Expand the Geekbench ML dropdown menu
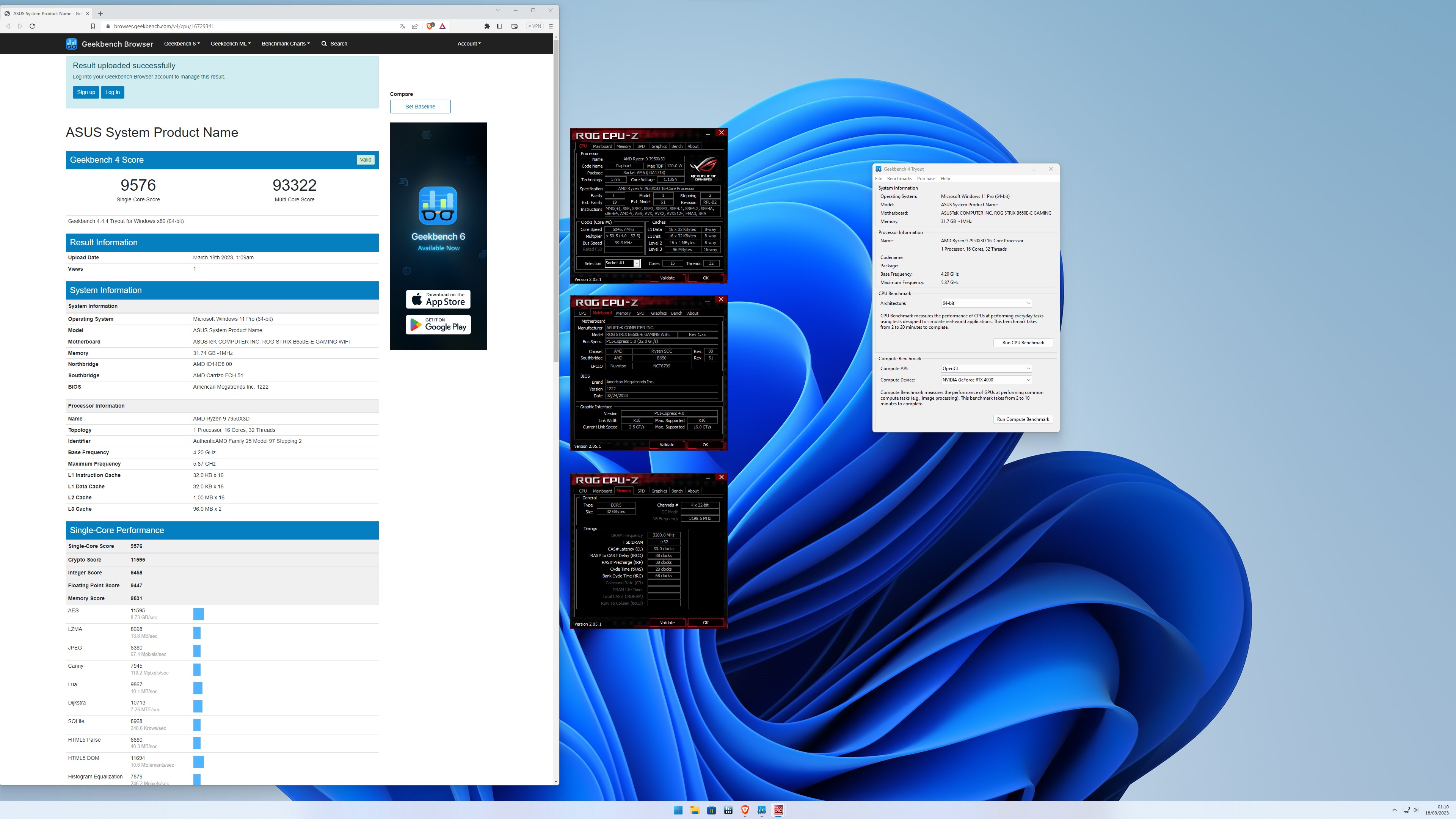 [x=231, y=44]
